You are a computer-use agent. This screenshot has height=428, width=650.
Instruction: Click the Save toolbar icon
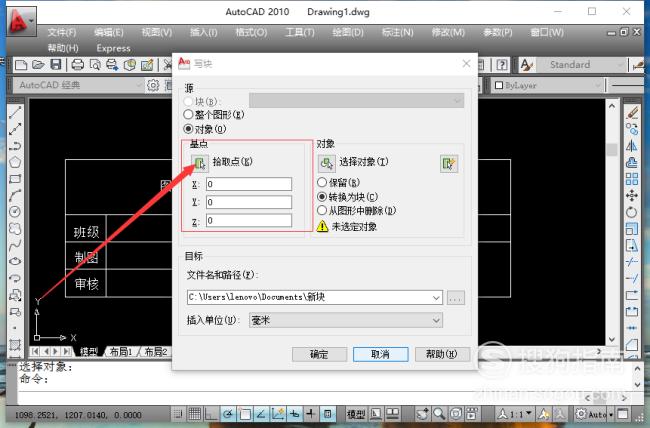[x=56, y=65]
